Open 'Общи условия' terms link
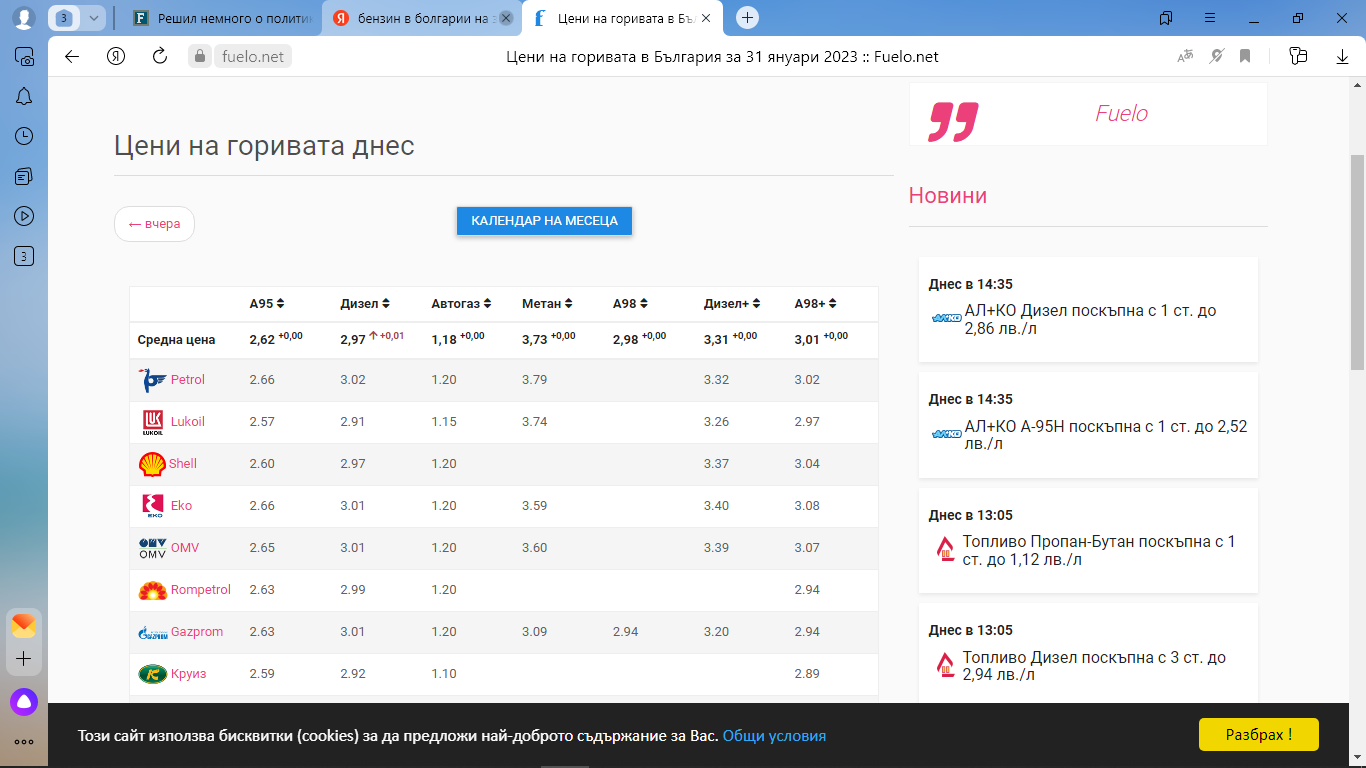 (x=774, y=736)
